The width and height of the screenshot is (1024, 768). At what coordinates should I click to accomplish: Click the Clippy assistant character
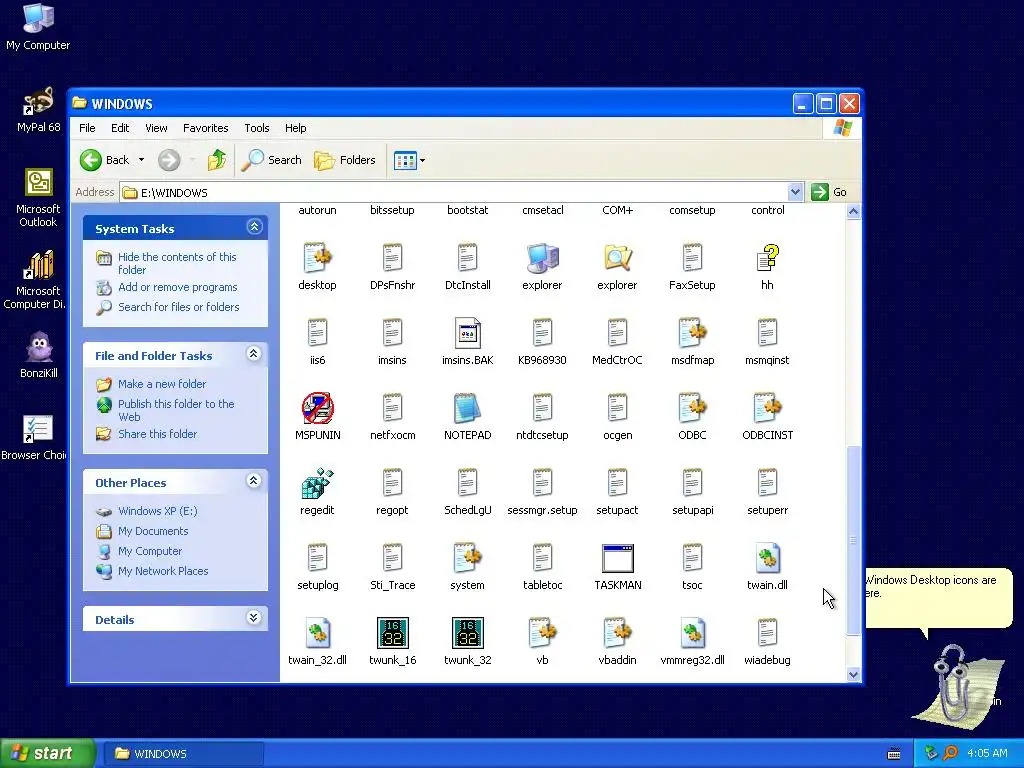tap(957, 686)
